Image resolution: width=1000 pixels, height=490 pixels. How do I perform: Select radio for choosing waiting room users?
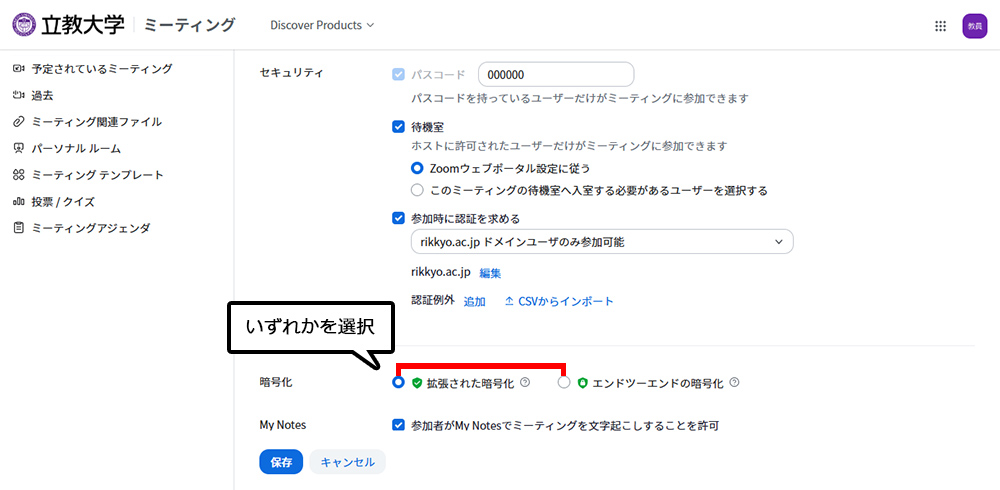[x=417, y=190]
